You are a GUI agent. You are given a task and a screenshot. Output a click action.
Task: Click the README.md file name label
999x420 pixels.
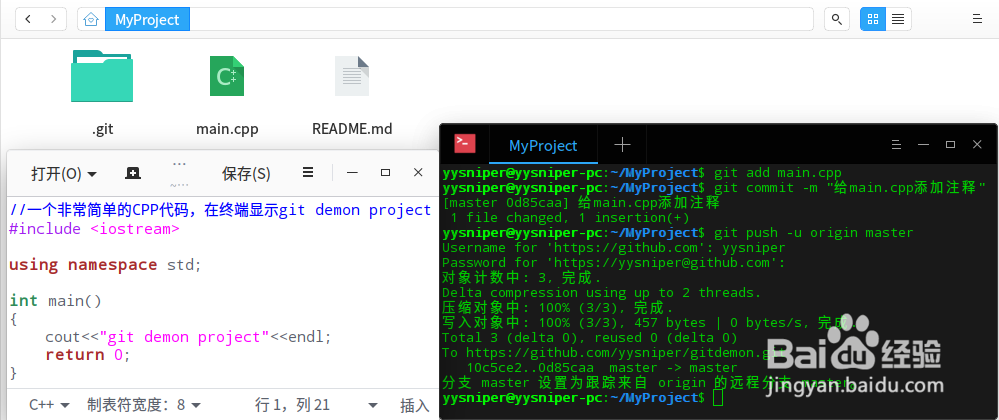pos(352,129)
